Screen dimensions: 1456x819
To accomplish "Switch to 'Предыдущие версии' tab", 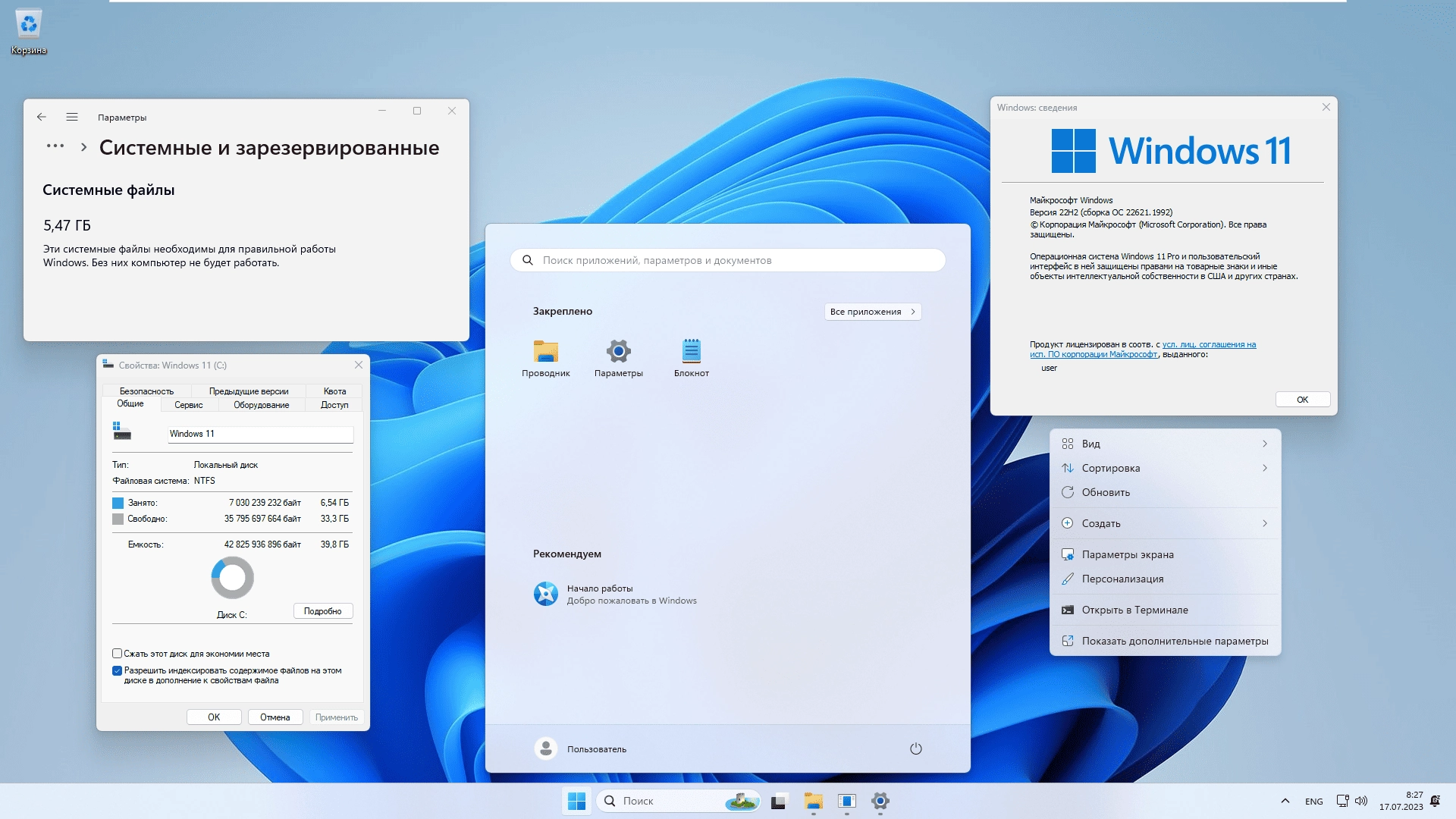I will 249,391.
